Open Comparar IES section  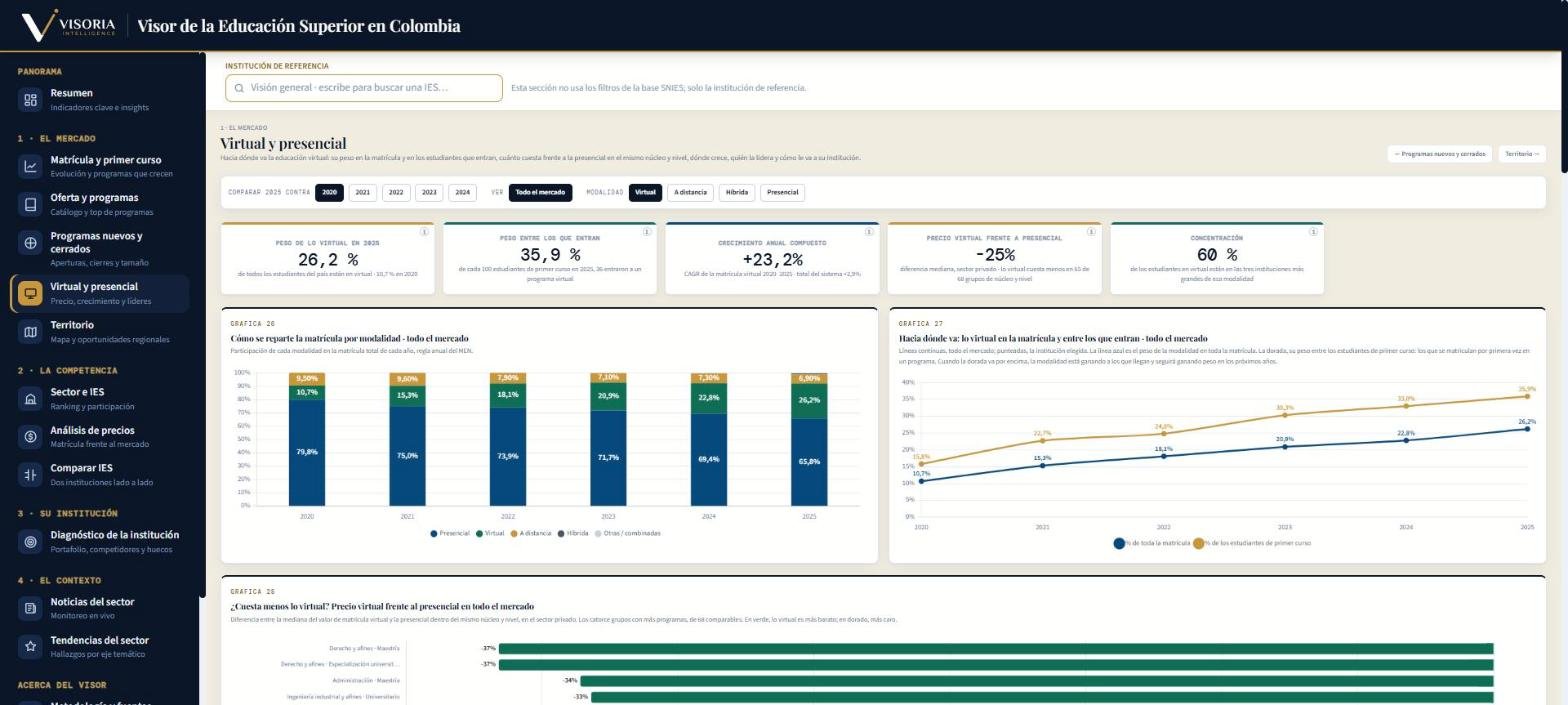[x=99, y=475]
